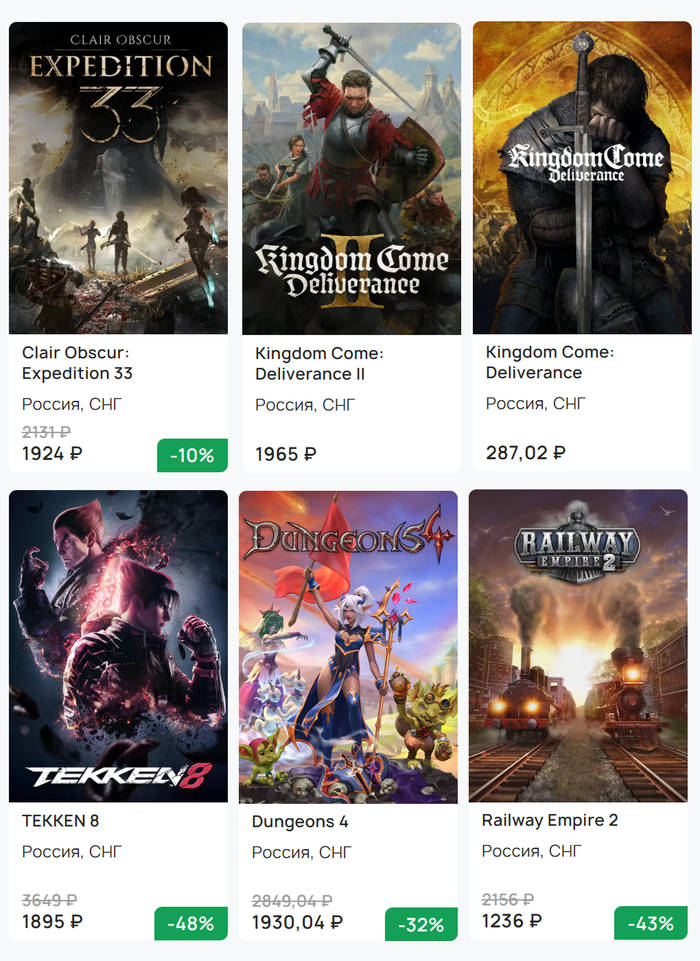Click the Clair Obscur: Expedition 33 title

click(x=77, y=363)
